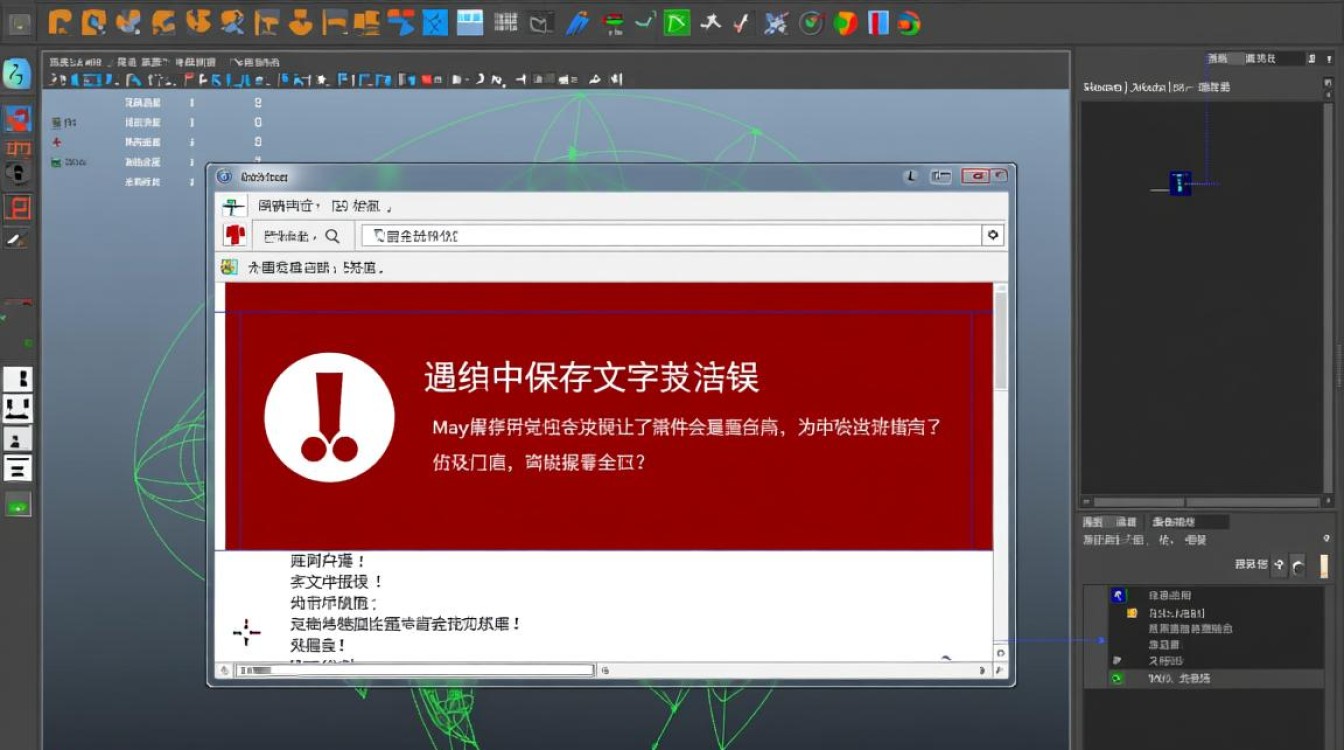This screenshot has height=750, width=1344.
Task: Click the red-and-blue tool icon in the left toolbox
Action: coord(17,119)
